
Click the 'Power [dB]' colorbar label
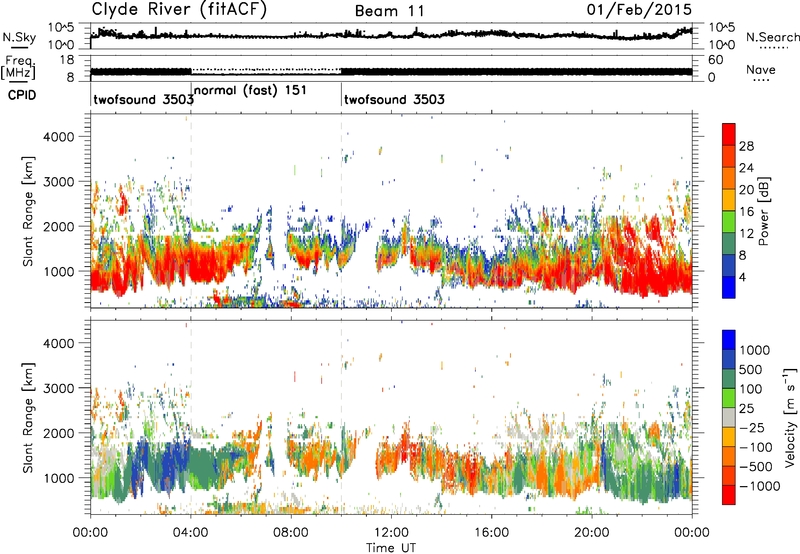(762, 211)
